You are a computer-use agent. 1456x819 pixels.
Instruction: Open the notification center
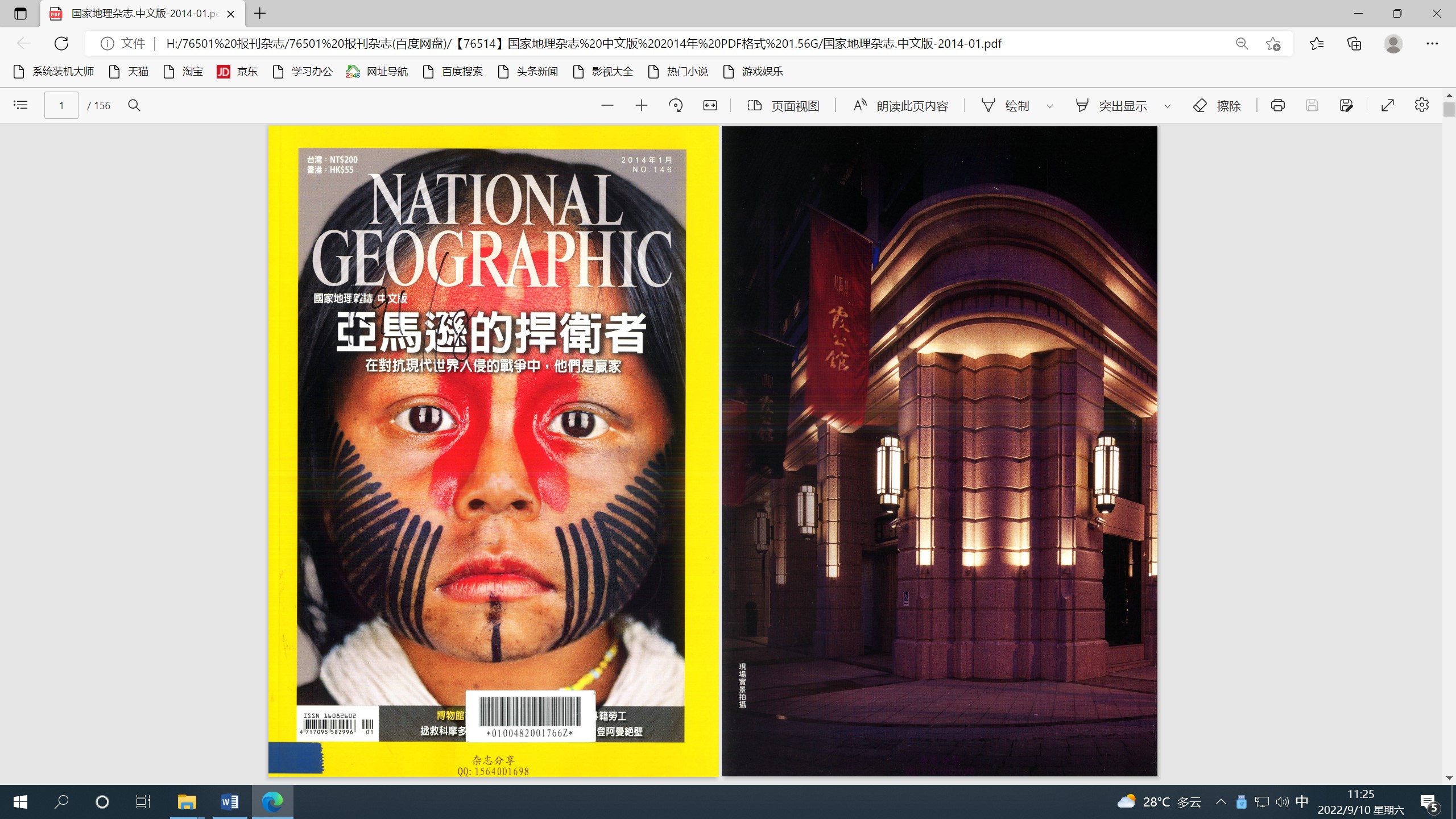click(1430, 803)
